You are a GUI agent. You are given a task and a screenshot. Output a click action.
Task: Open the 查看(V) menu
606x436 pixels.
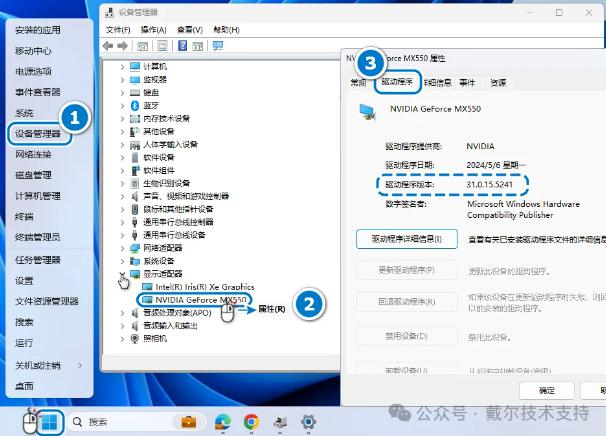[184, 30]
